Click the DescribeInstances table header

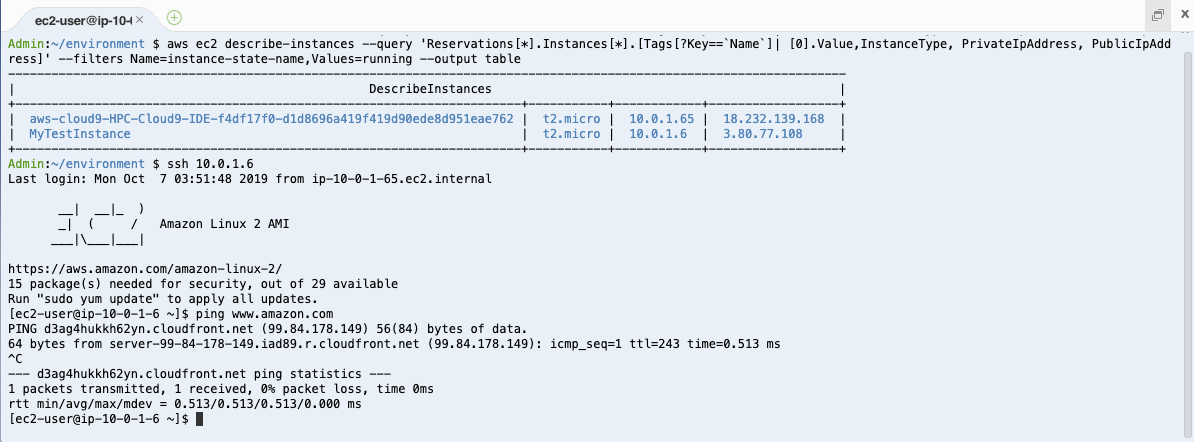[x=430, y=89]
